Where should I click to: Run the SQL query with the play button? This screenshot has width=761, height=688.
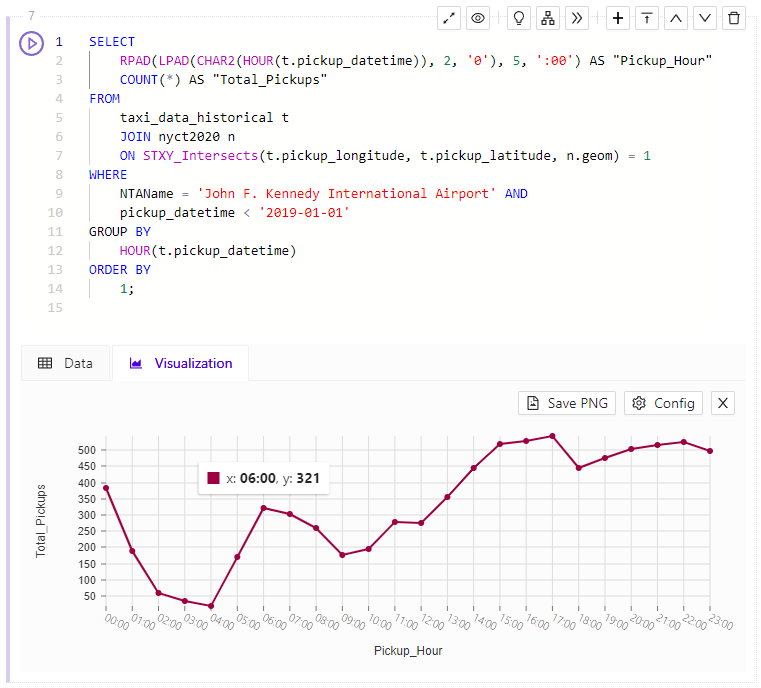32,43
